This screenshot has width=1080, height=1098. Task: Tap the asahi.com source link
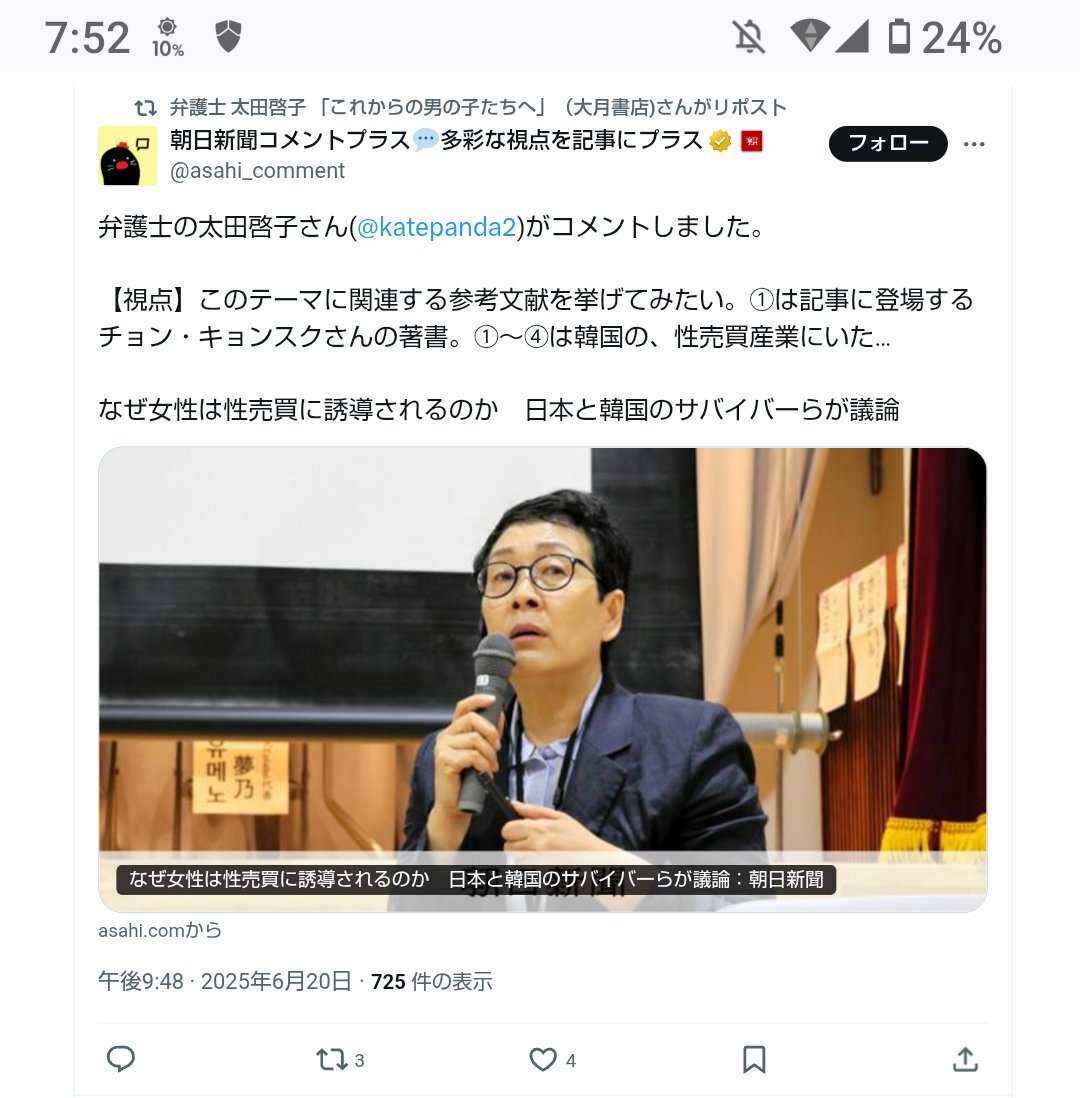[x=160, y=930]
